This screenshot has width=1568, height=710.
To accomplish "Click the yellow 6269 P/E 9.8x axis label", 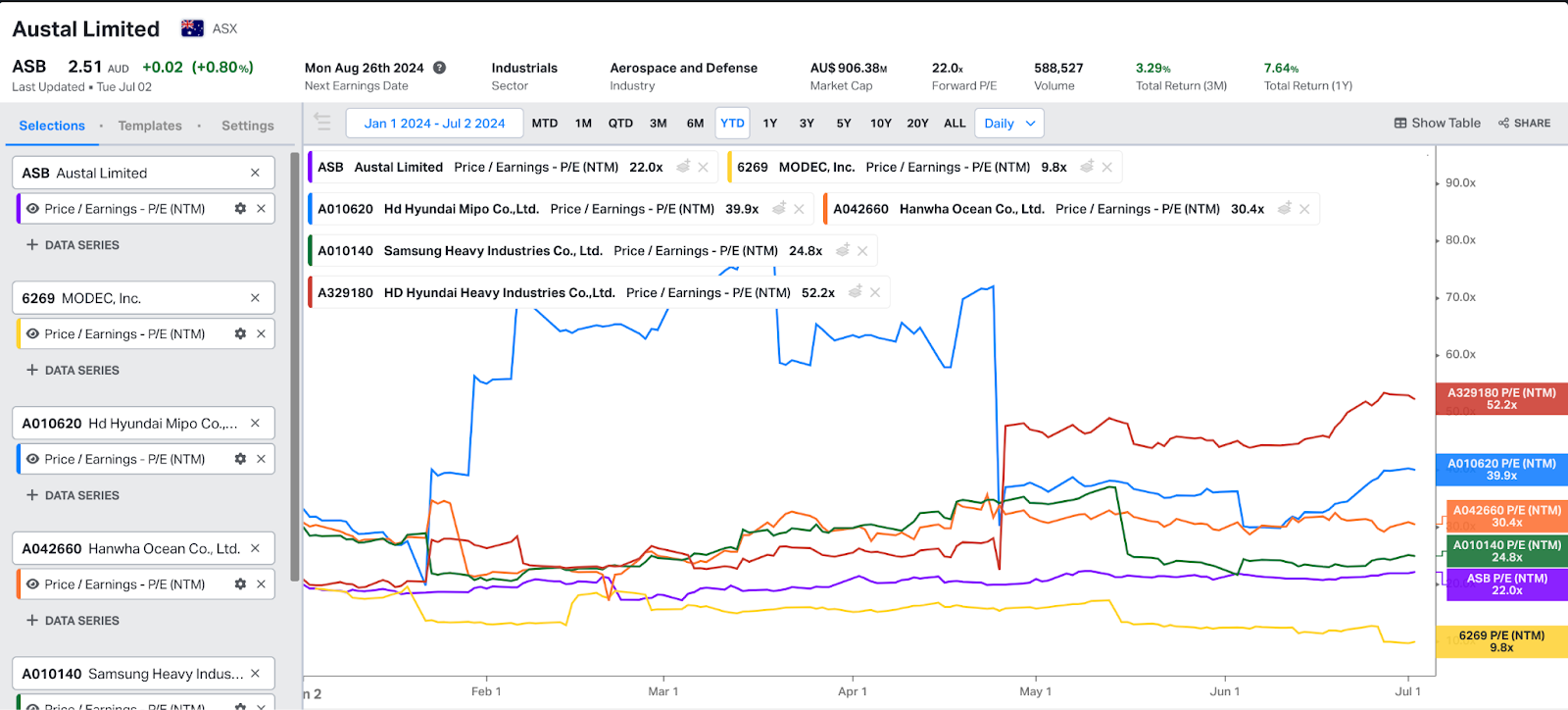I will click(1501, 641).
